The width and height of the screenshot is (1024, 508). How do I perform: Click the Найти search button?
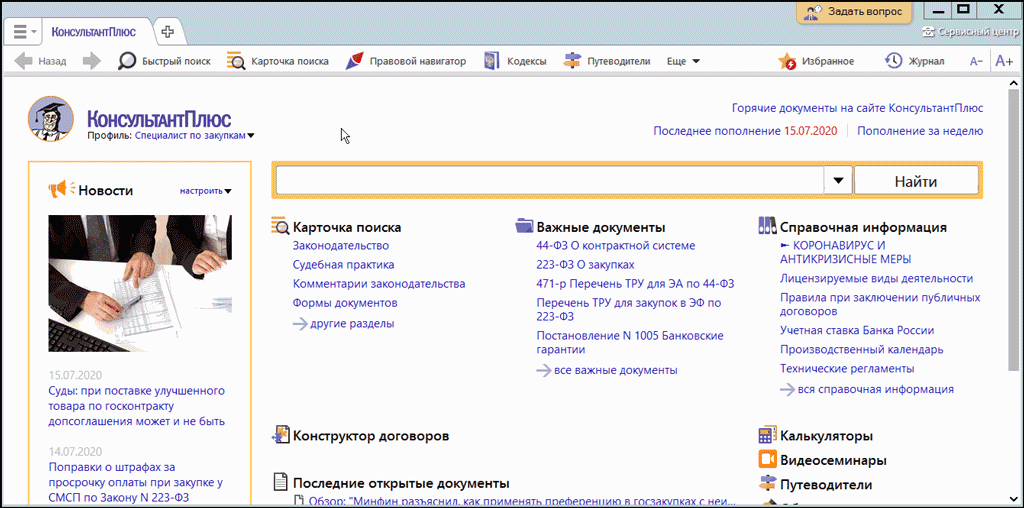916,180
